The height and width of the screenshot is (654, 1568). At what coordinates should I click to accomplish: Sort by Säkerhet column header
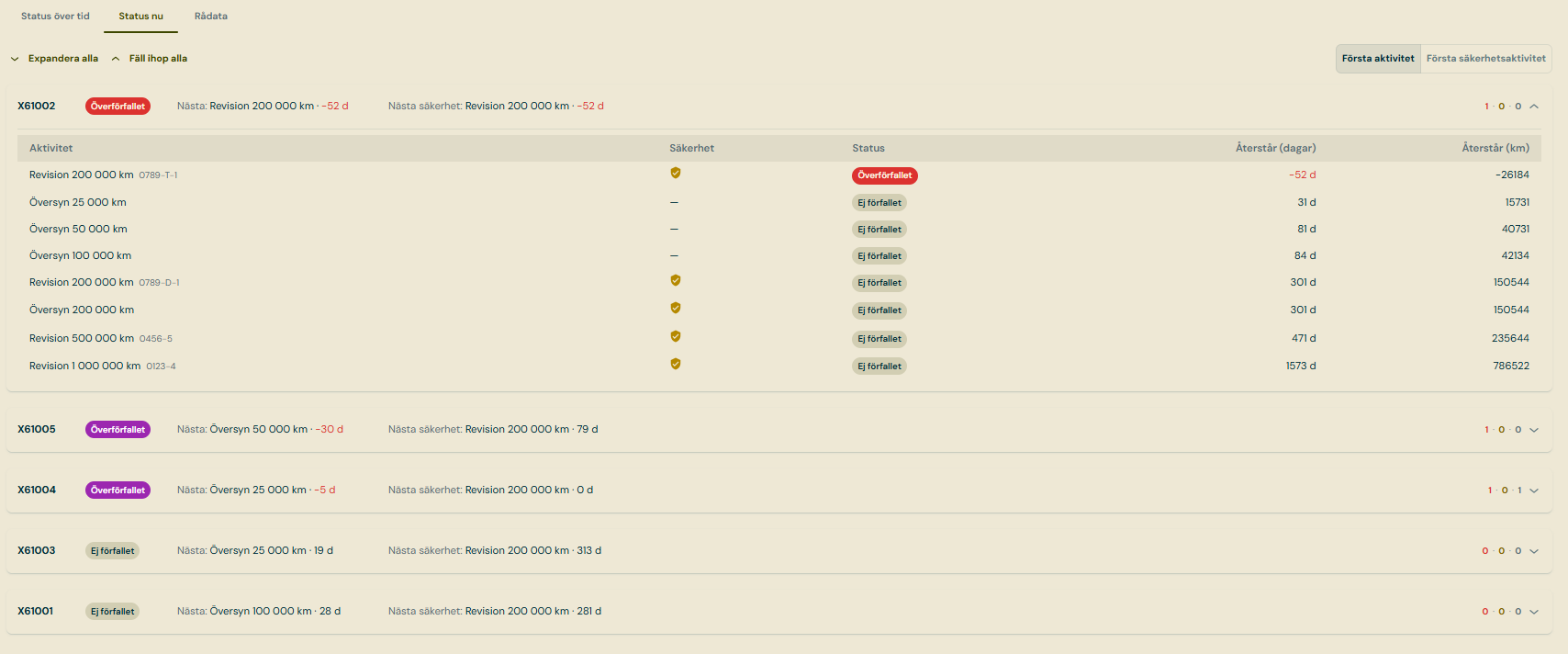click(x=691, y=148)
